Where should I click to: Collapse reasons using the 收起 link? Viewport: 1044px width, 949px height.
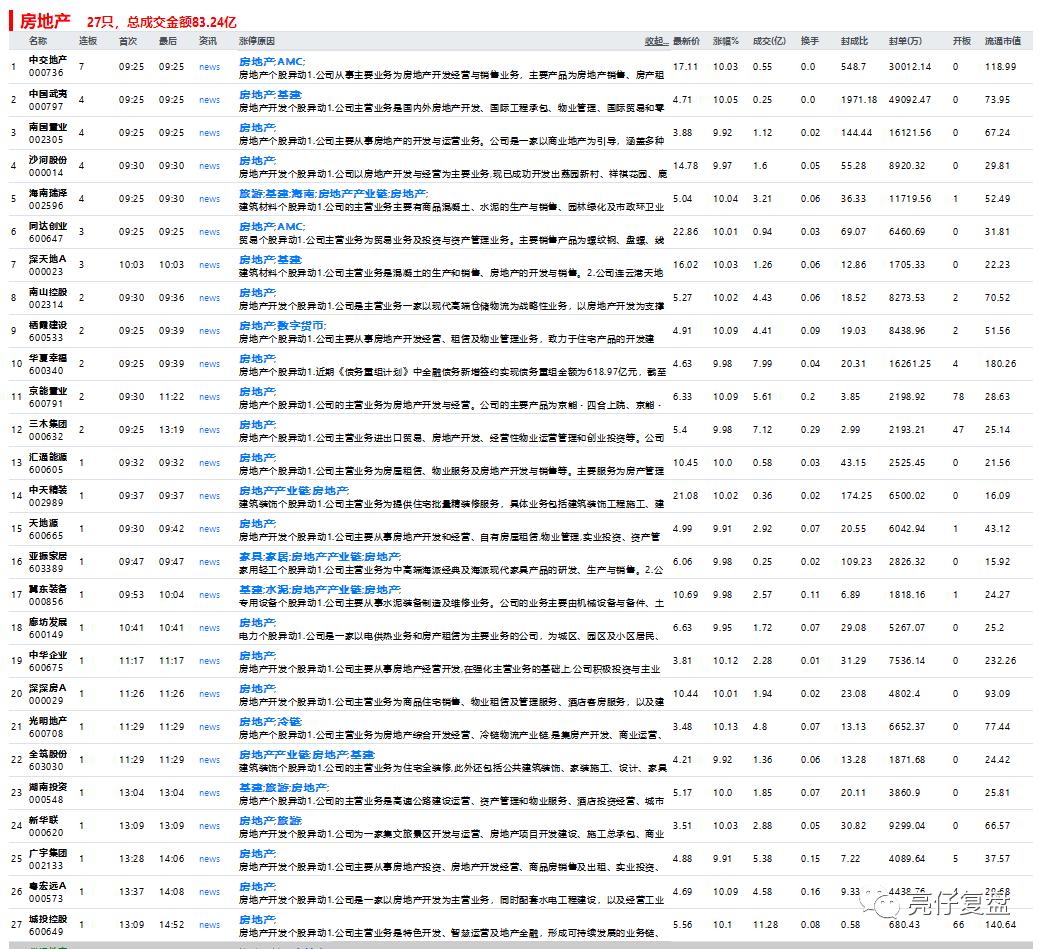click(655, 41)
